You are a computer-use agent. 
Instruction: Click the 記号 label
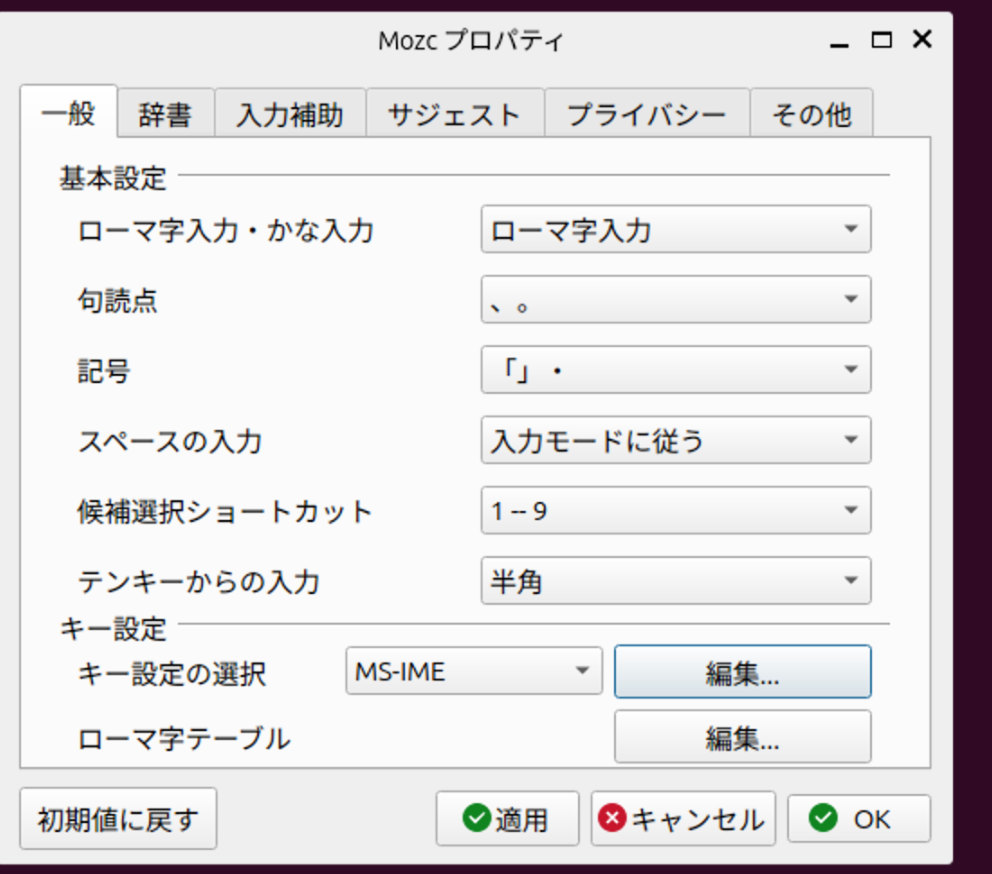pyautogui.click(x=104, y=371)
